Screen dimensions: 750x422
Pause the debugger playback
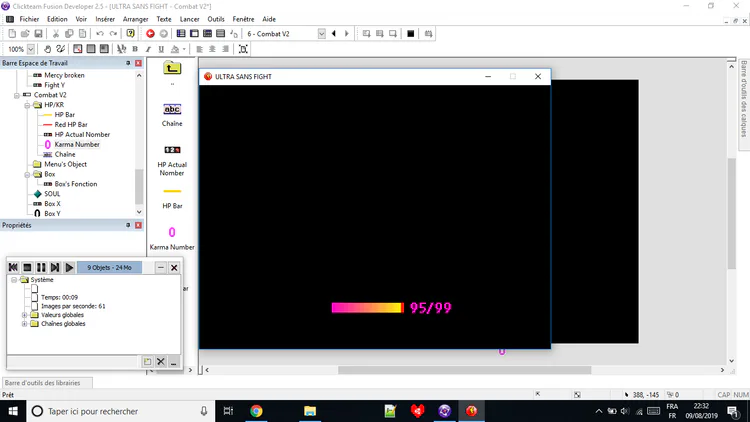point(41,267)
